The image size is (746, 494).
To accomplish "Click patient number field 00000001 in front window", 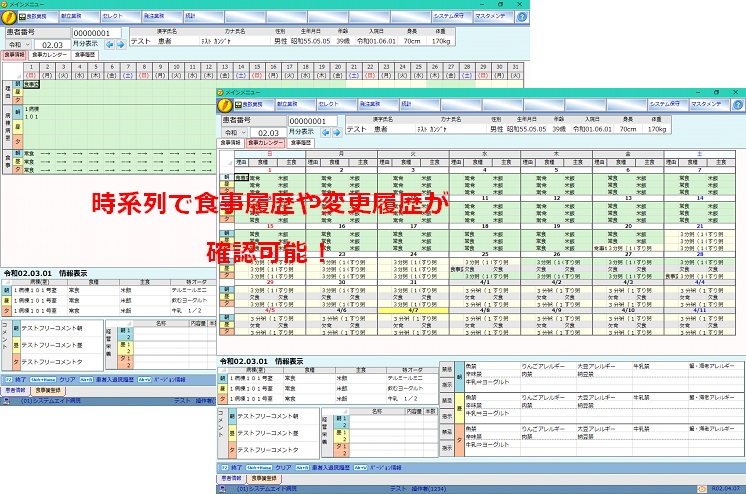I will (x=312, y=121).
